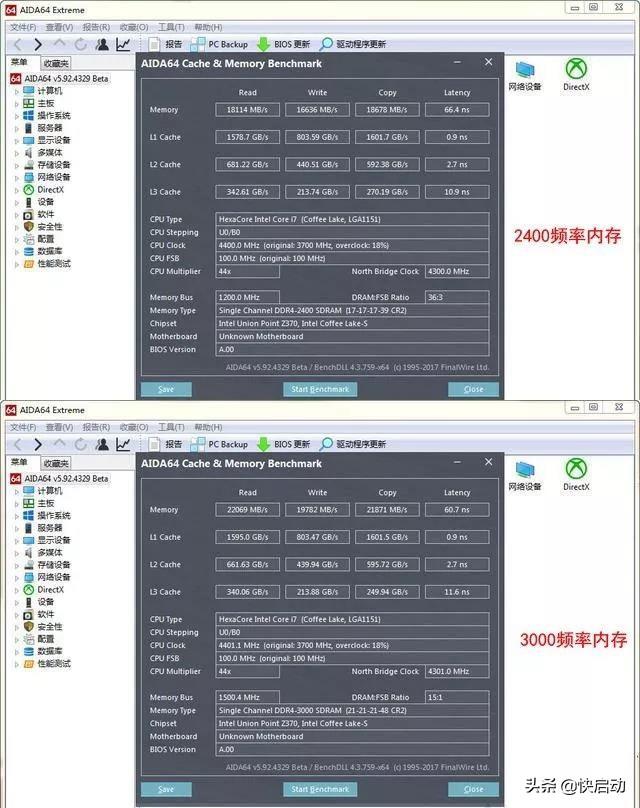640x808 pixels.
Task: Click 驱动程序更新 in the upper window toolbar
Action: [x=352, y=44]
